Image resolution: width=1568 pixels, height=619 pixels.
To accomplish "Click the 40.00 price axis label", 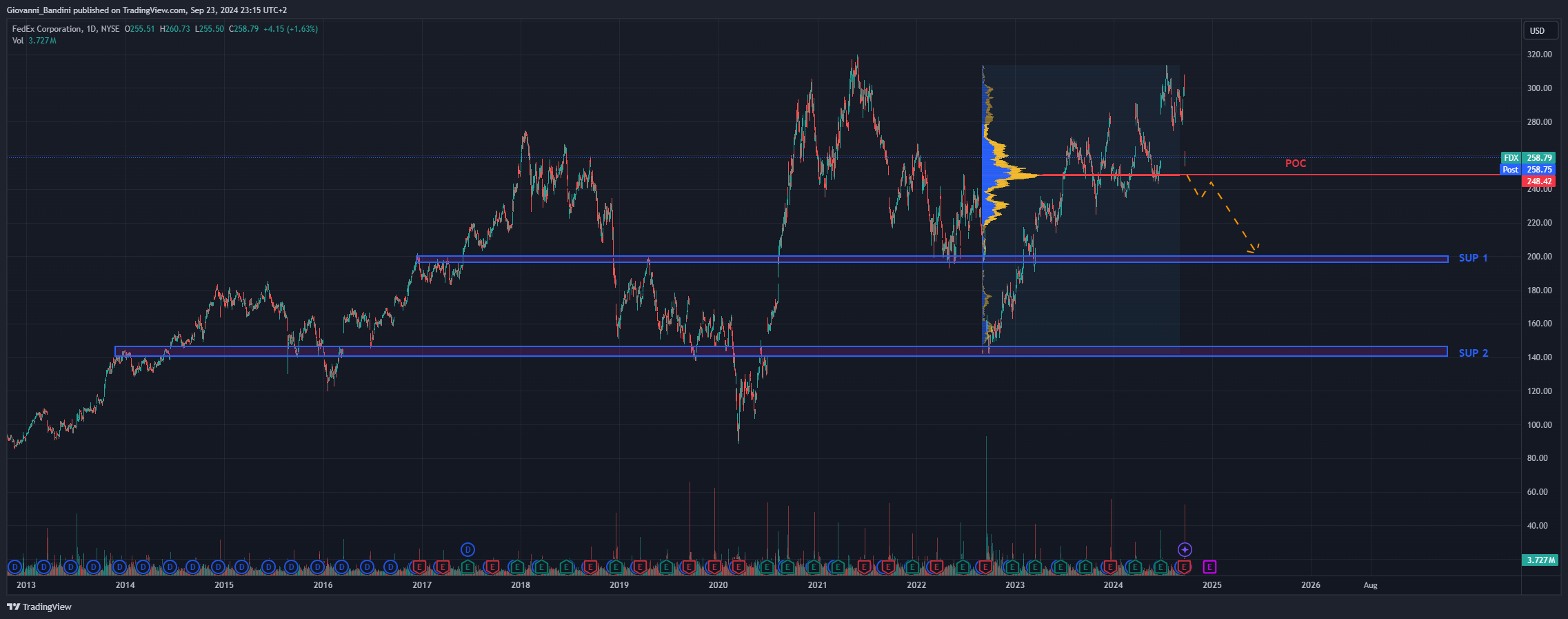I will [x=1537, y=526].
